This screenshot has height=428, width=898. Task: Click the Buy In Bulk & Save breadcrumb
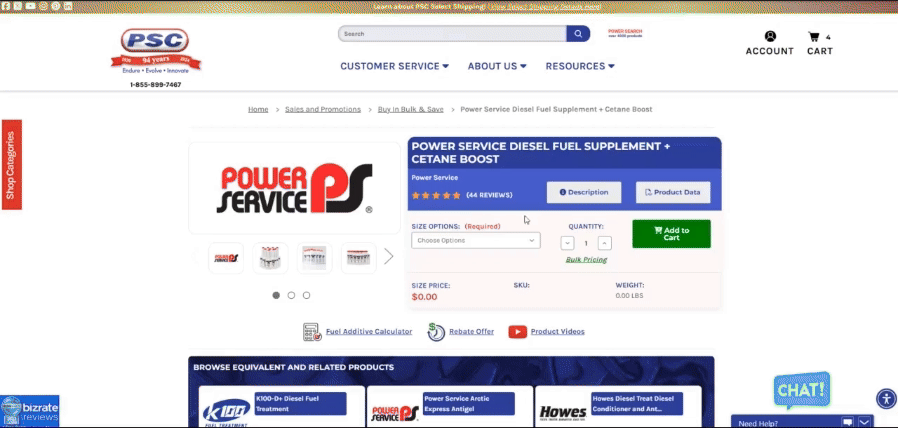click(411, 109)
